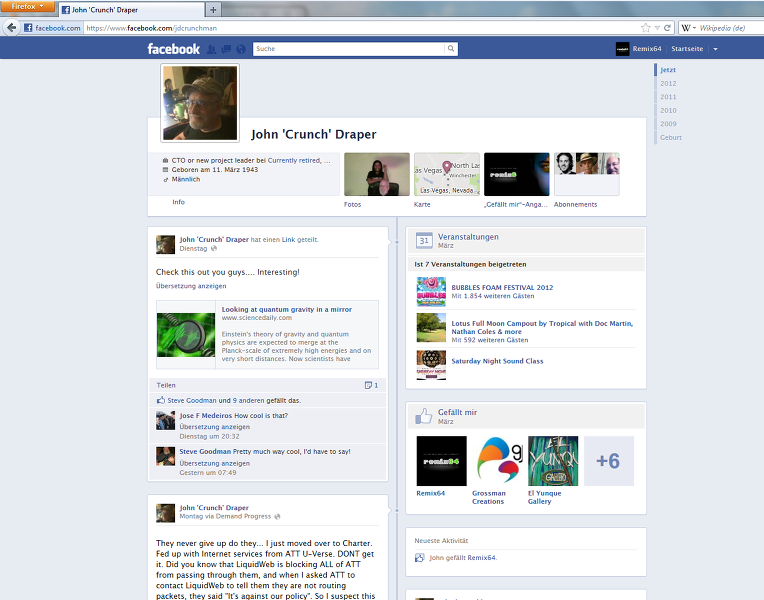
Task: Click Übersetzung anzeigen under Check this out
Action: click(191, 286)
